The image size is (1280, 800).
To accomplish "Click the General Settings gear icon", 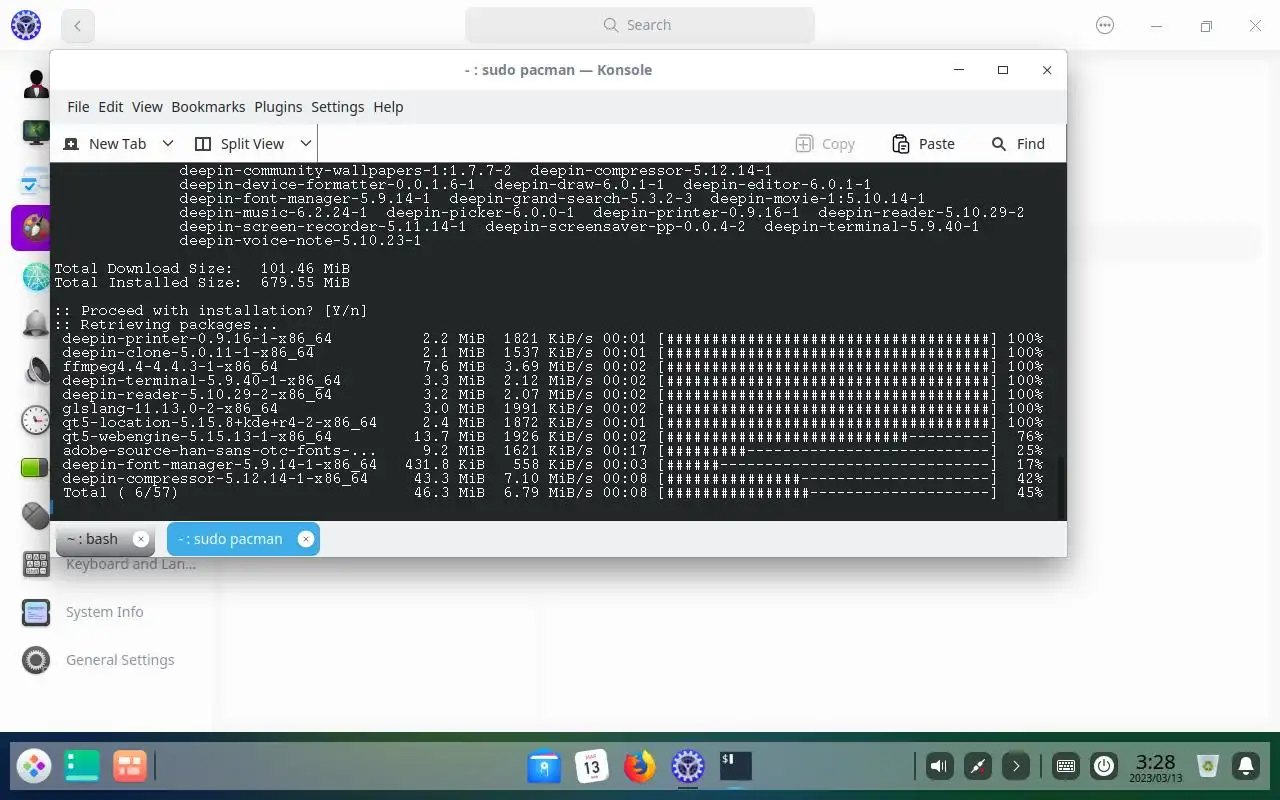I will click(x=36, y=660).
